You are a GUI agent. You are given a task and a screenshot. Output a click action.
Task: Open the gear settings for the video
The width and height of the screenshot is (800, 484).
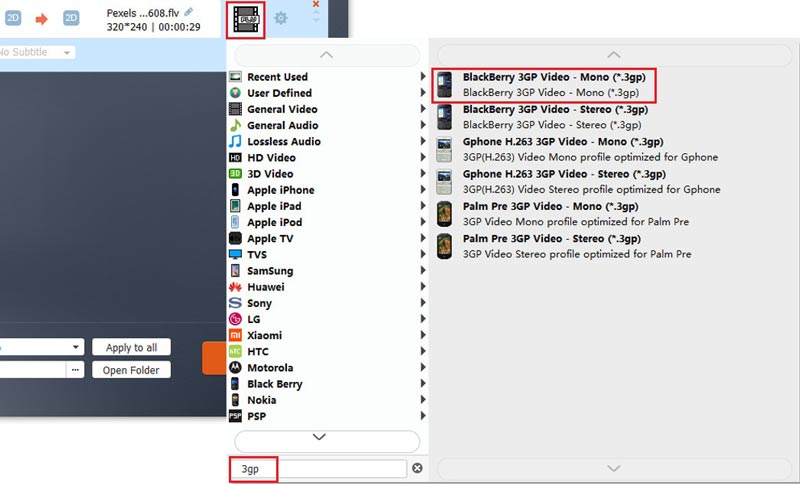point(281,18)
